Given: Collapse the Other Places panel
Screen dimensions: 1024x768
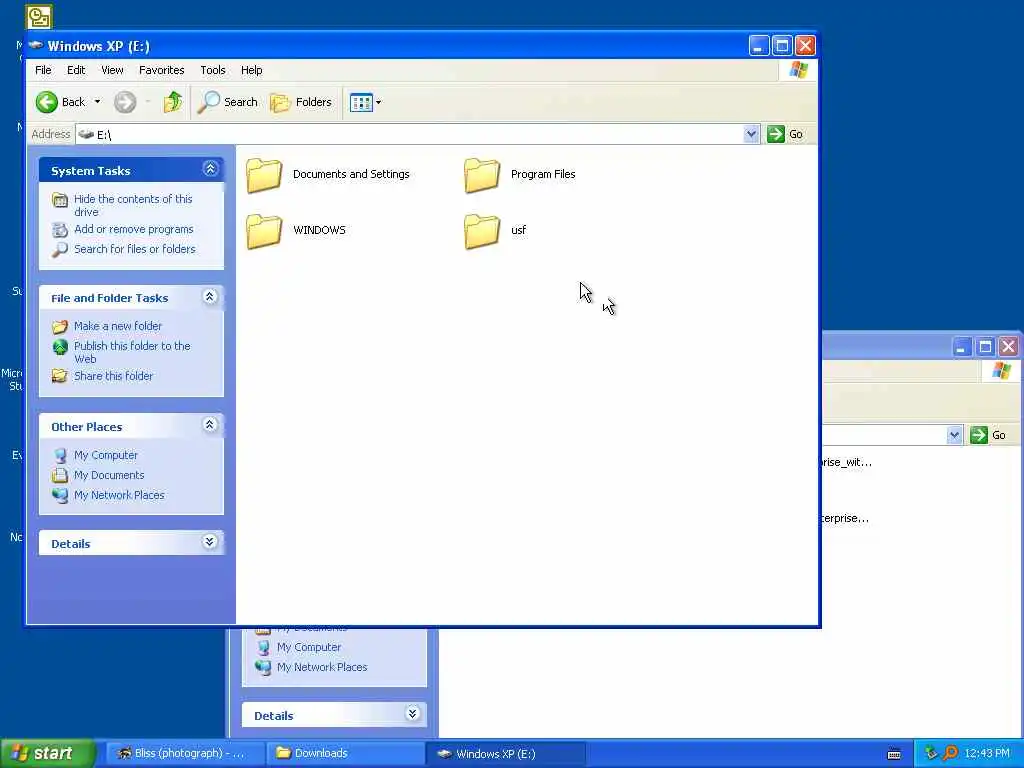Looking at the screenshot, I should tap(210, 425).
